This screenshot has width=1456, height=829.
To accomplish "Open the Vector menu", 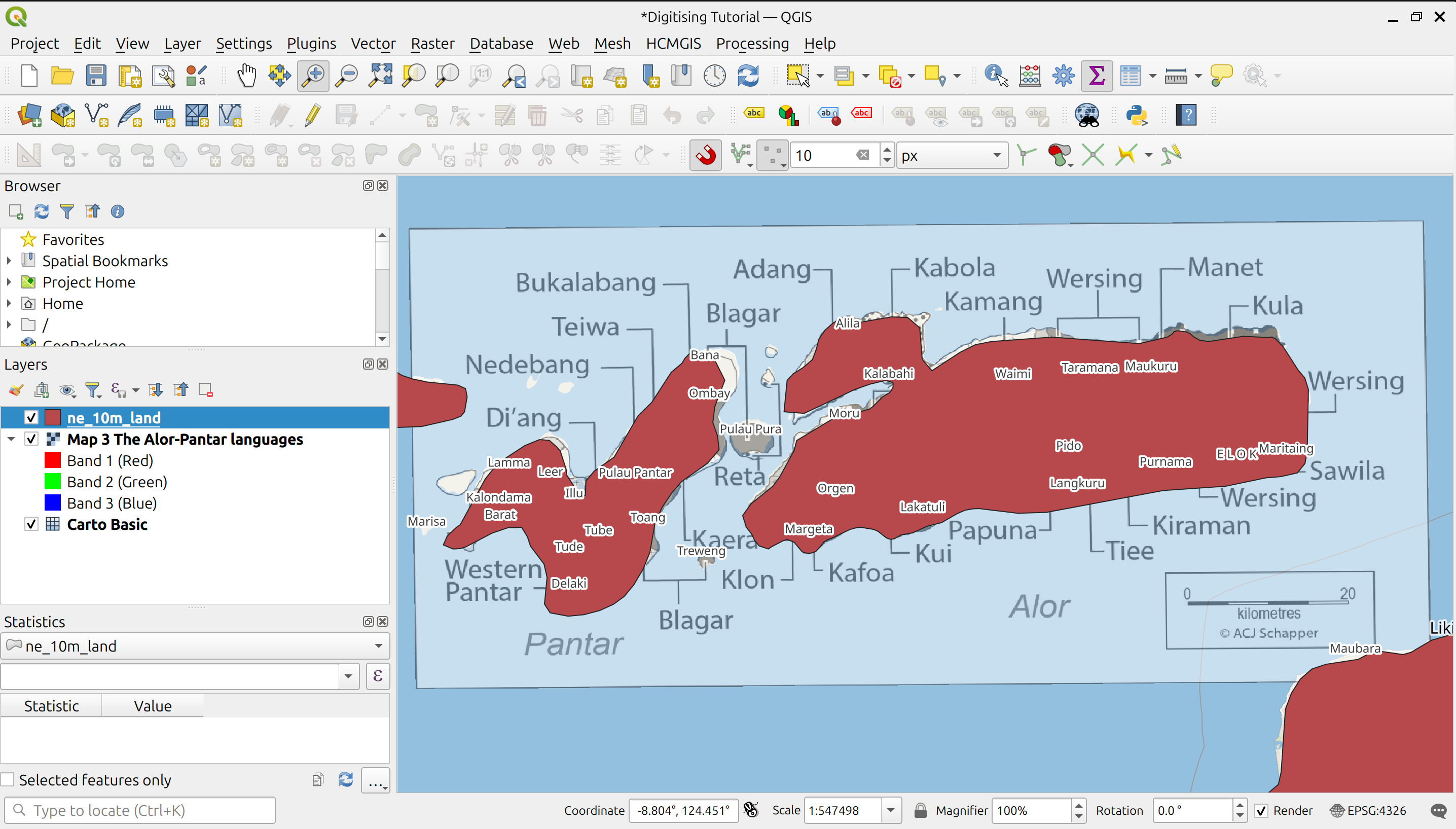I will coord(373,43).
